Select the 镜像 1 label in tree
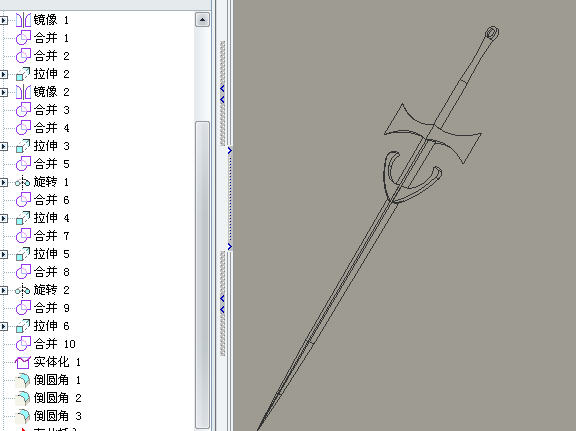 (x=51, y=20)
